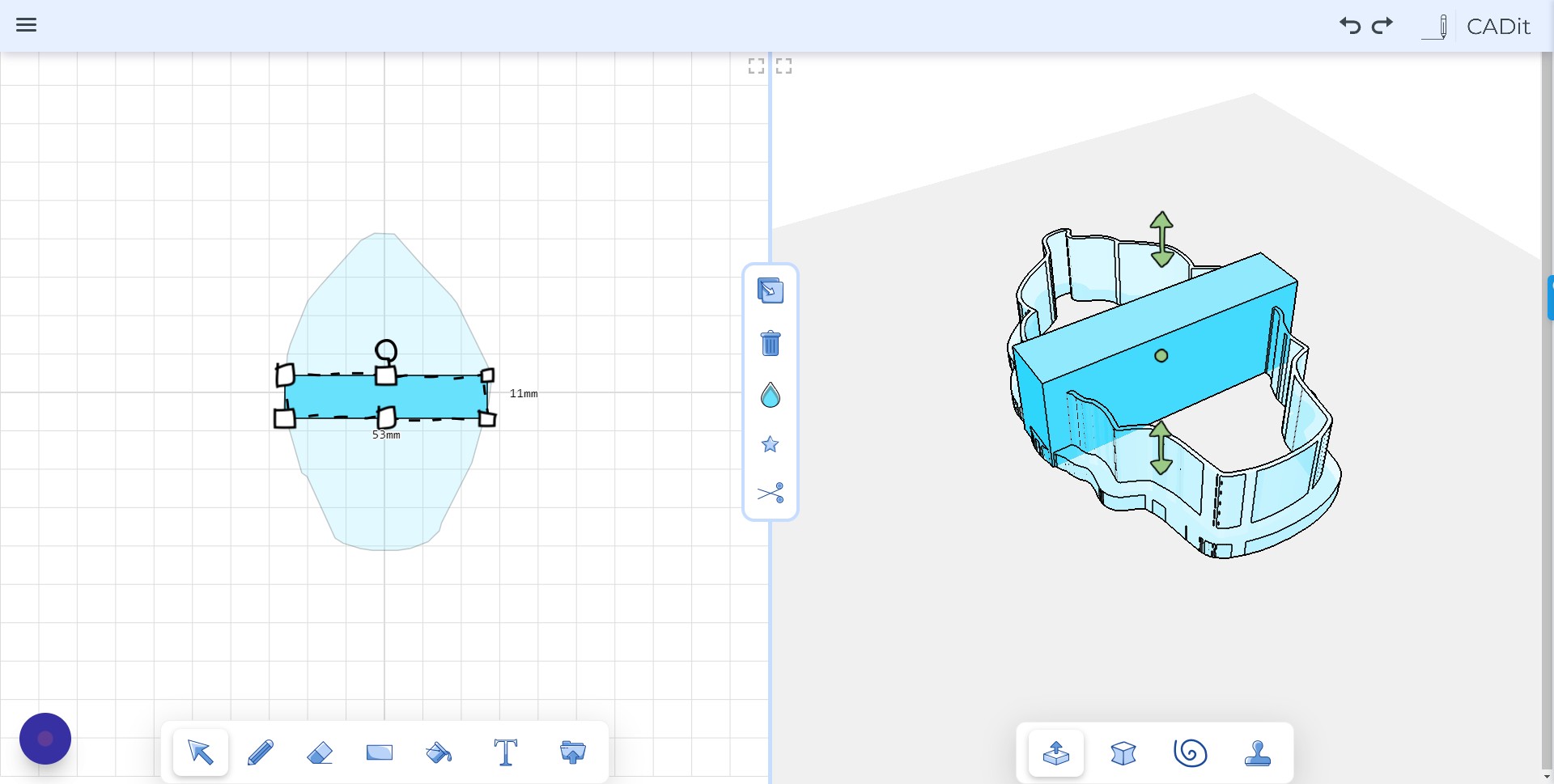
Task: Select the stamp tool
Action: coord(1258,753)
